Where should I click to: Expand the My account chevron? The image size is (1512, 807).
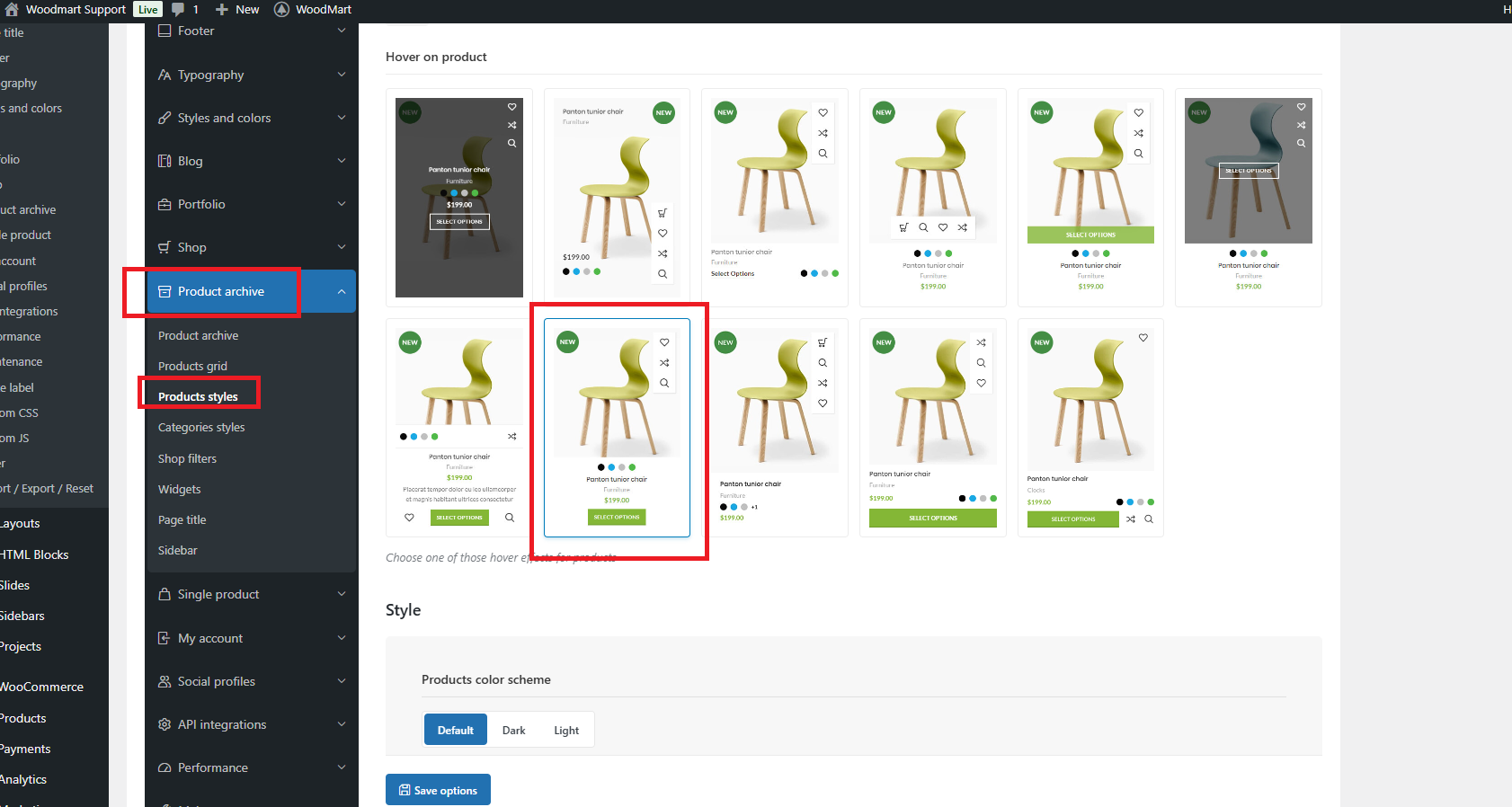click(342, 638)
